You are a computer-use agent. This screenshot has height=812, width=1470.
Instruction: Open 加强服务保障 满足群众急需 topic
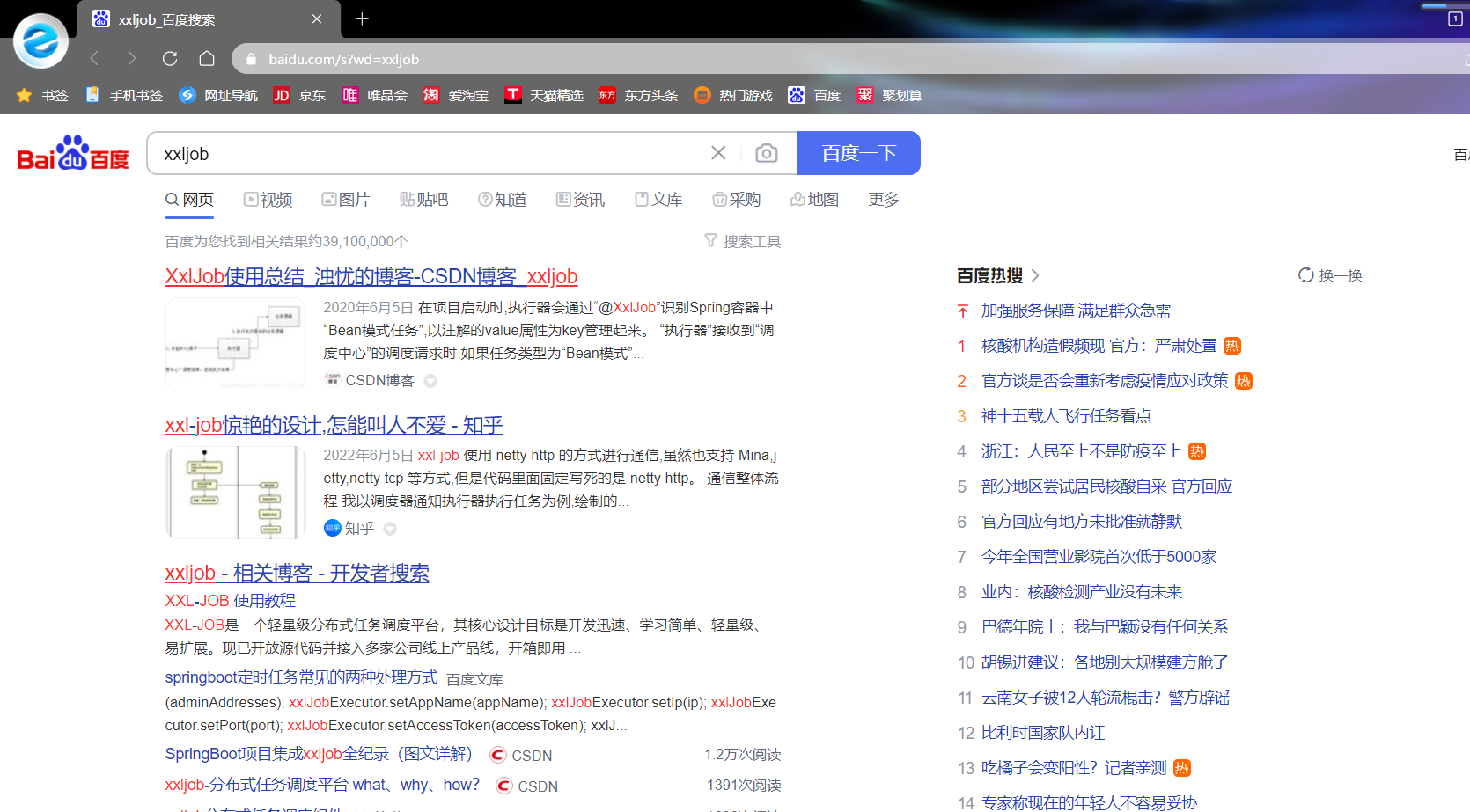(1076, 311)
